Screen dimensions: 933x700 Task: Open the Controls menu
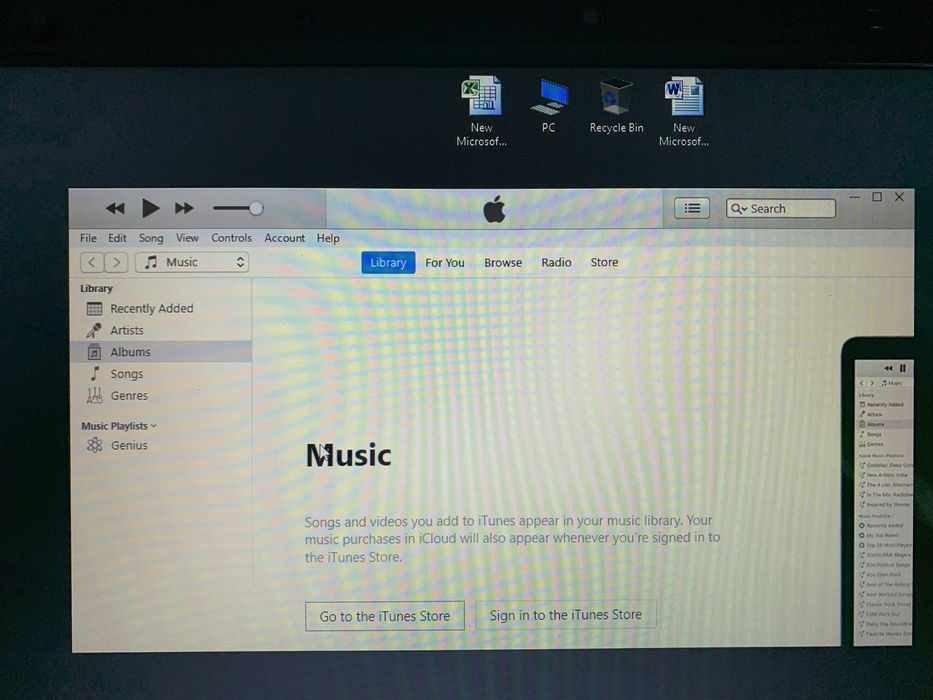(231, 238)
